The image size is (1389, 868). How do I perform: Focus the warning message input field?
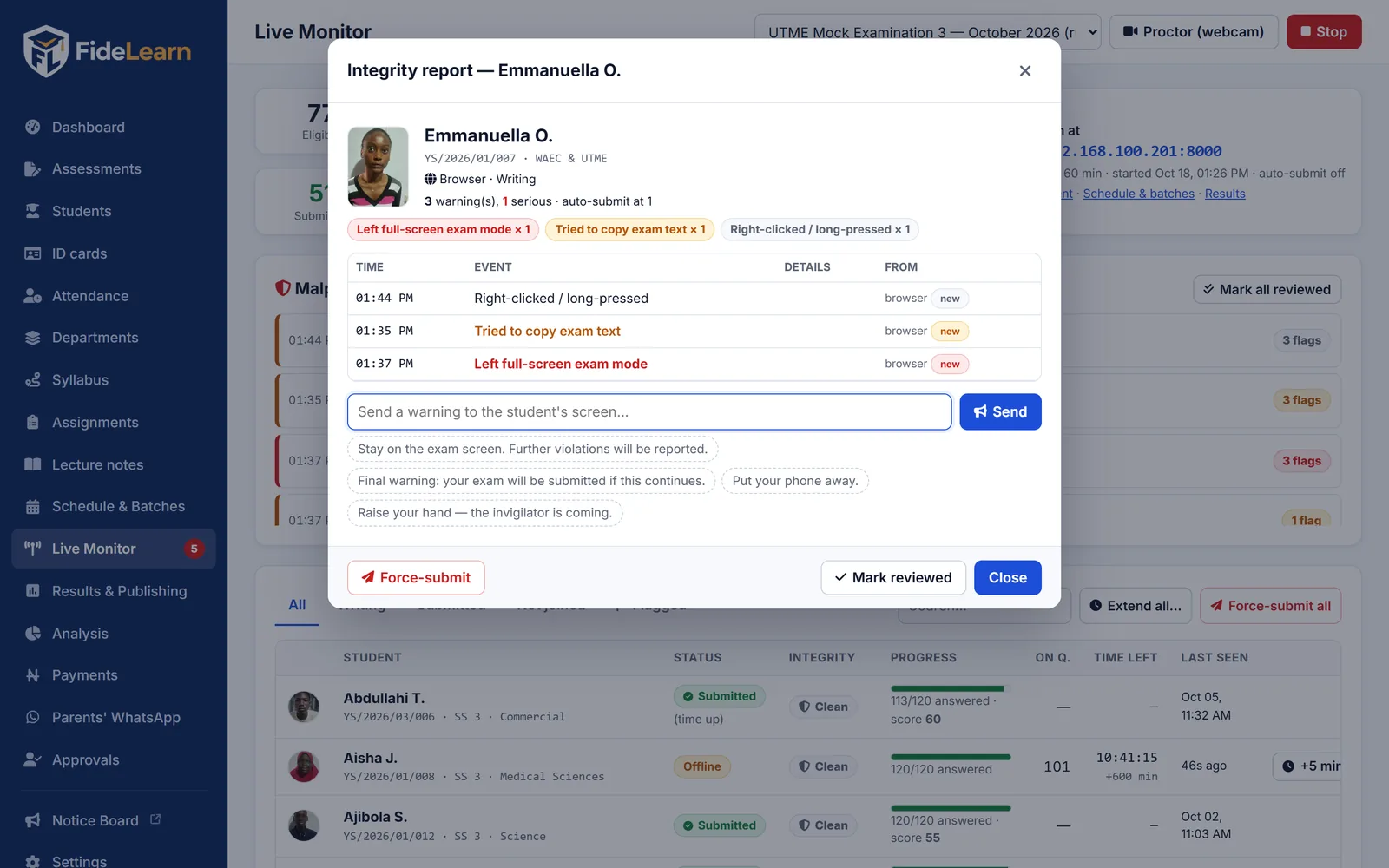[649, 412]
